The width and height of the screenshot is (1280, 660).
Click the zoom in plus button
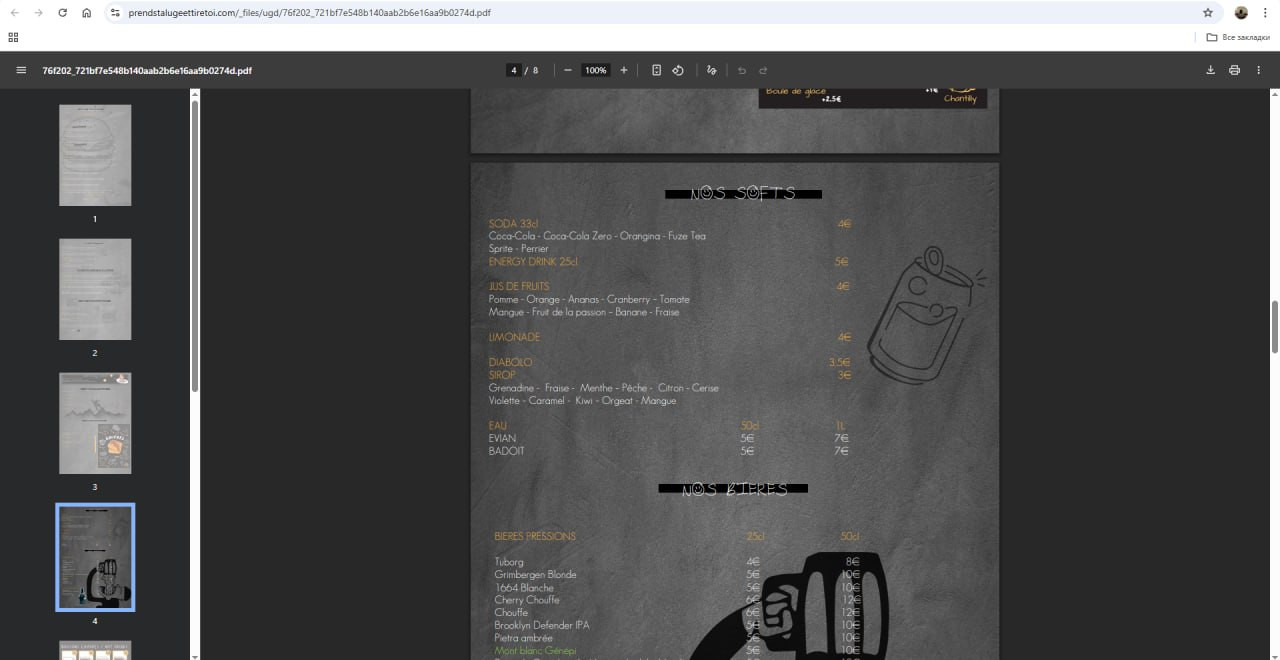624,70
